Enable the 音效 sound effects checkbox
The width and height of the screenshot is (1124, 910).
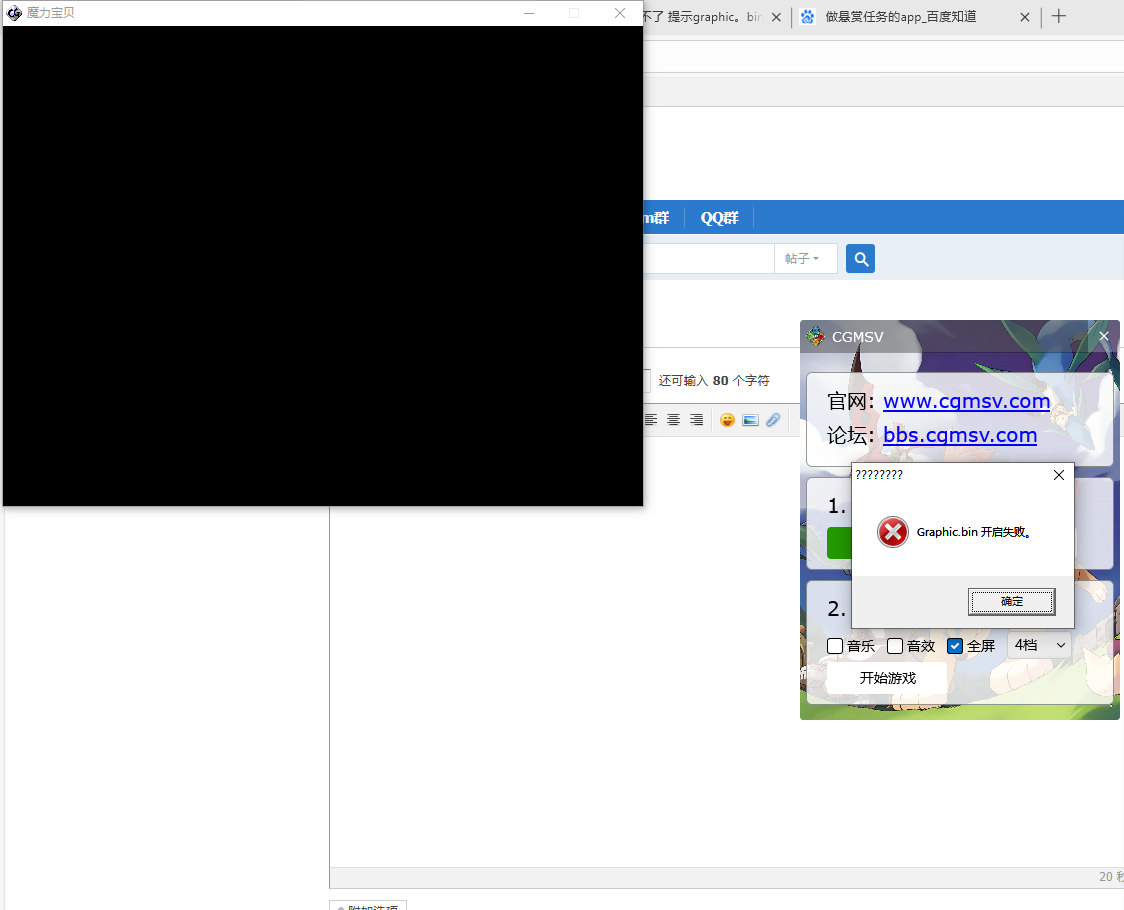895,646
